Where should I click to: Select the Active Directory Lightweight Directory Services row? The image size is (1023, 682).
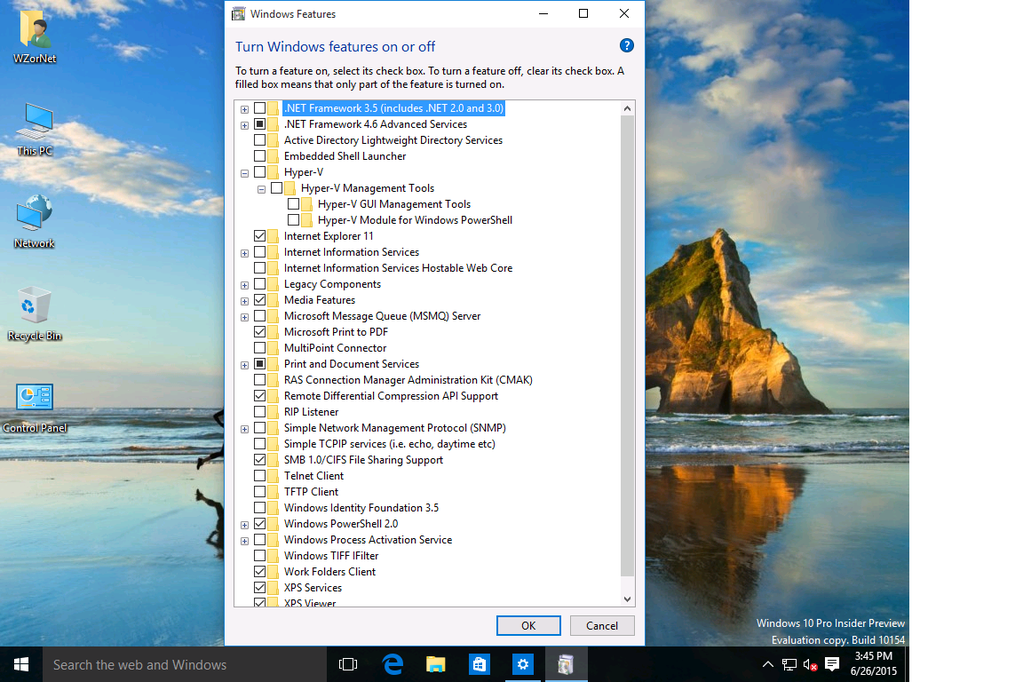[x=393, y=140]
